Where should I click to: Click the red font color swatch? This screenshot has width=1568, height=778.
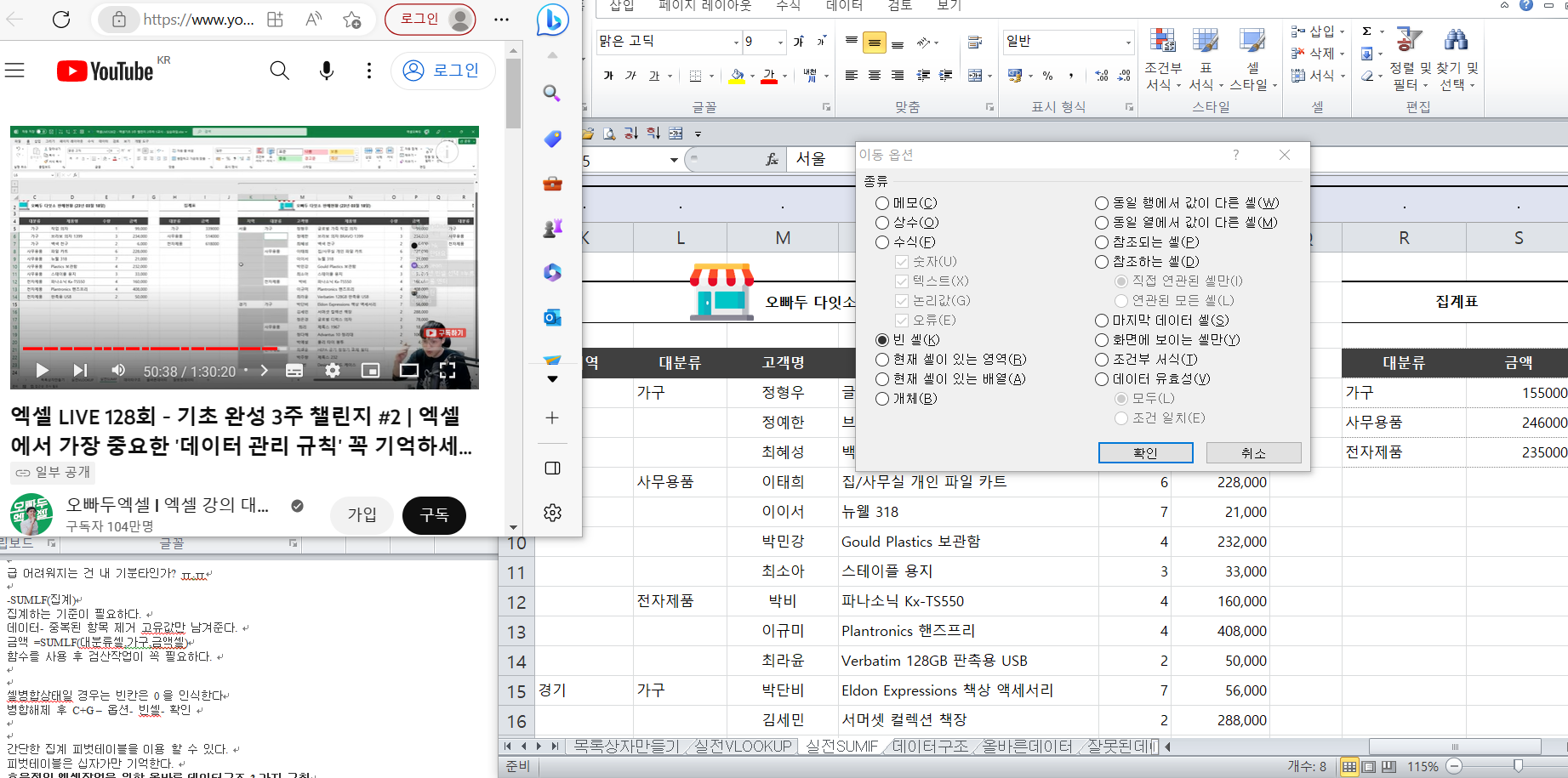769,77
